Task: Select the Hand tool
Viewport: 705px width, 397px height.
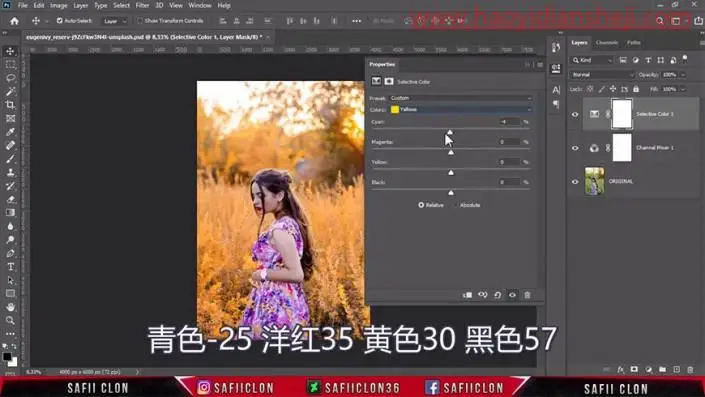Action: tap(10, 307)
